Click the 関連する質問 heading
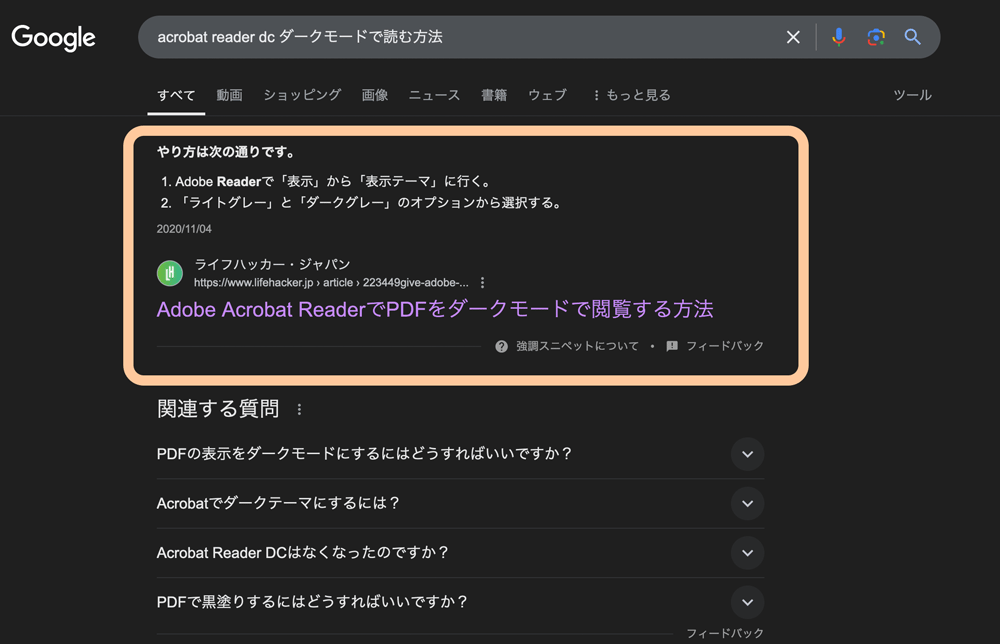 point(218,409)
